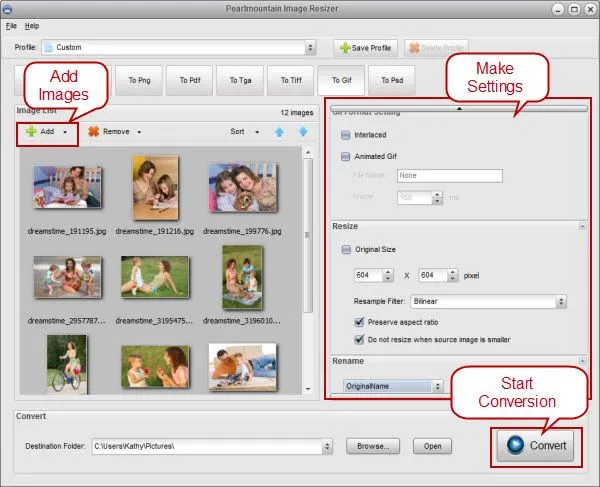
Task: Click the width pixel input field
Action: (369, 275)
